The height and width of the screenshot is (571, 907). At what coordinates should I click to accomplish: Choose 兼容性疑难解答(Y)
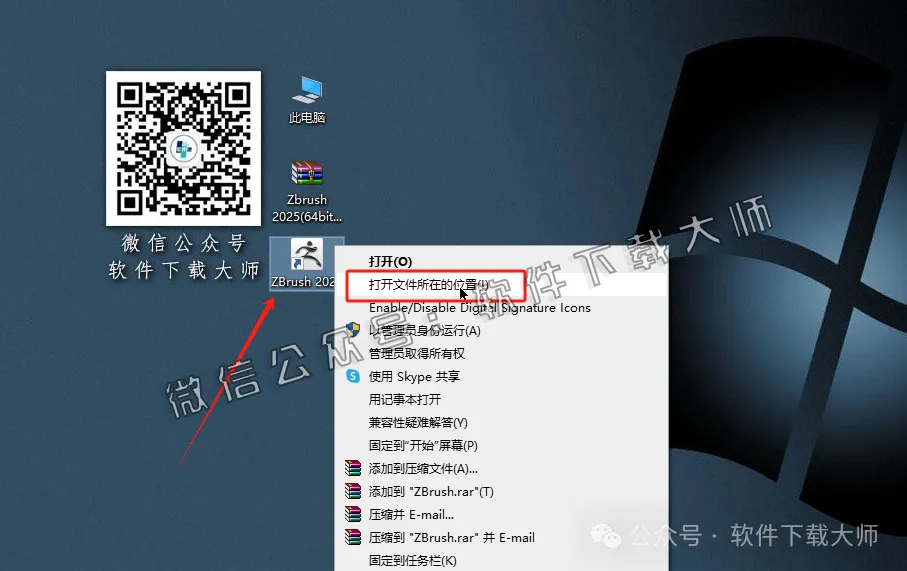[502, 422]
